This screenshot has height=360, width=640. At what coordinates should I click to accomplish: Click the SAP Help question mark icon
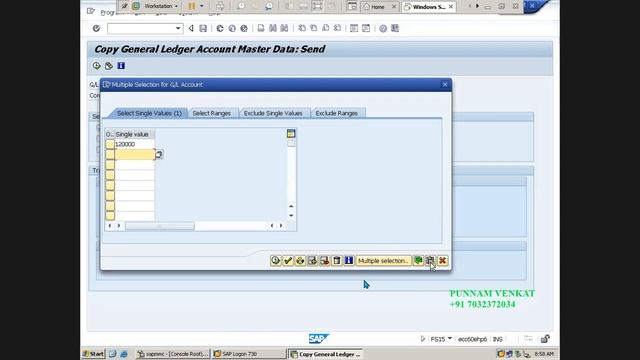pyautogui.click(x=383, y=28)
